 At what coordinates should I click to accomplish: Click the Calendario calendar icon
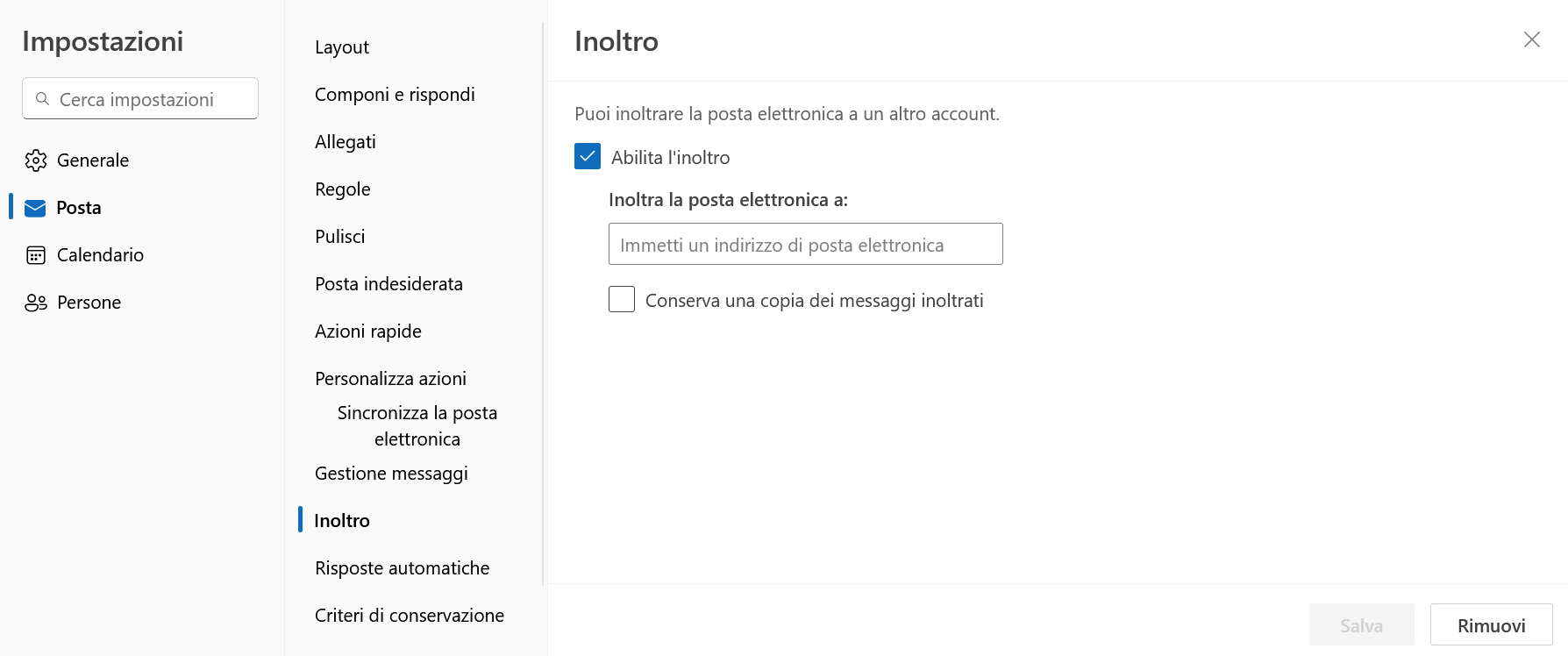pos(36,255)
